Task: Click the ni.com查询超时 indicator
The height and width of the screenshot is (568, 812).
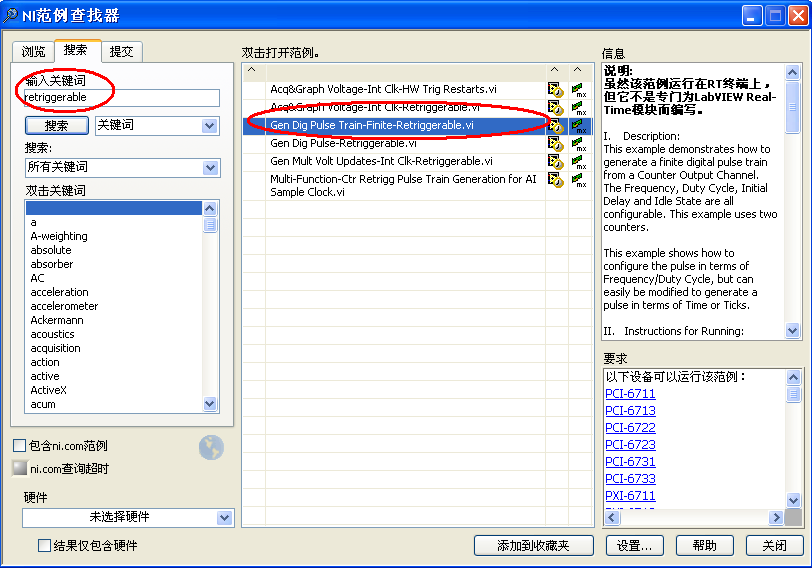Action: tap(20, 468)
